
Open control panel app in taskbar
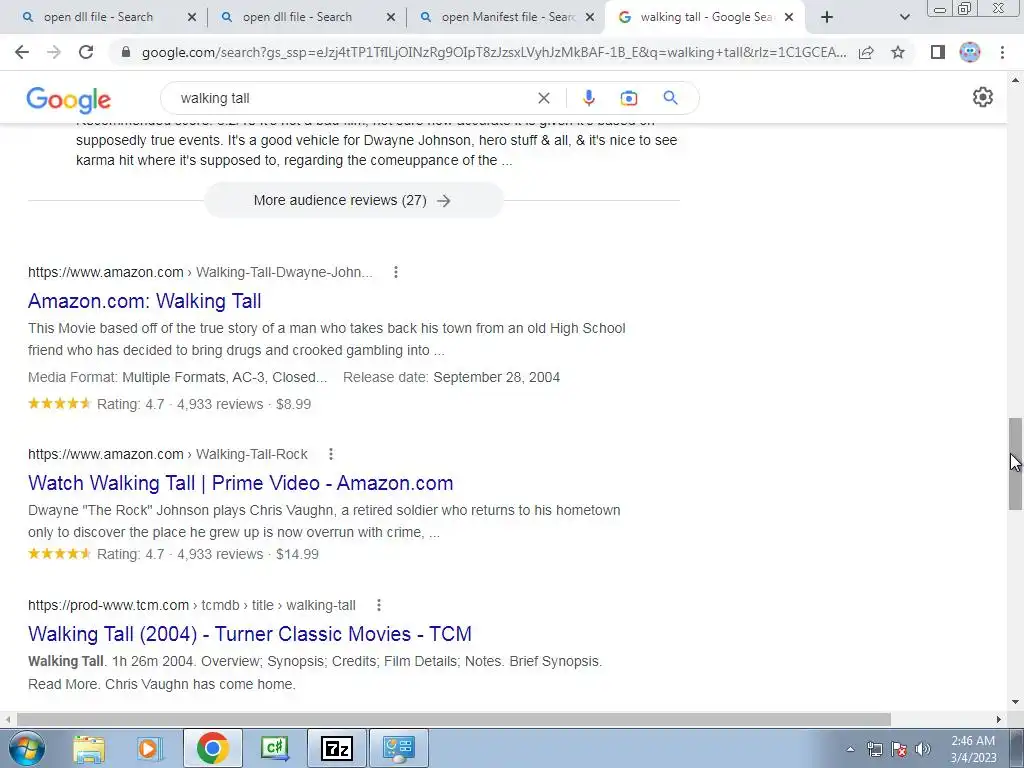coord(399,748)
